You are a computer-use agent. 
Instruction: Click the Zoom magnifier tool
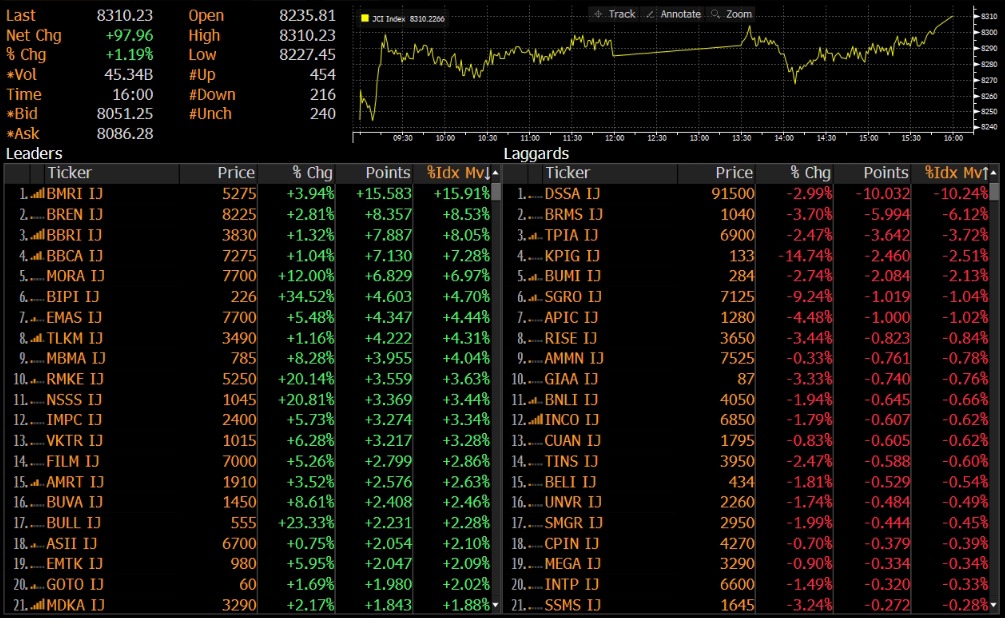point(730,14)
